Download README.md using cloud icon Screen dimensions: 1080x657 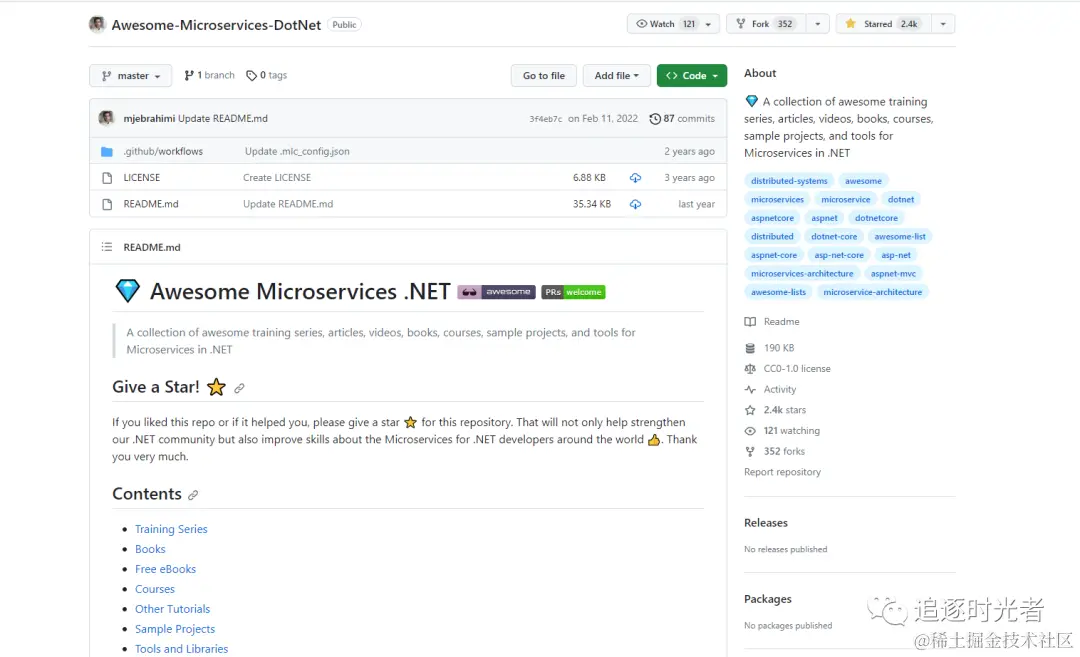635,204
